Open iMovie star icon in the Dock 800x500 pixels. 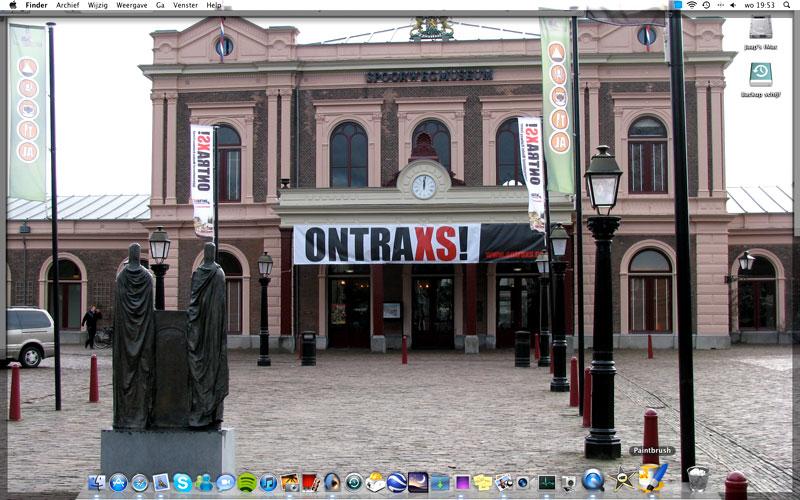point(624,479)
